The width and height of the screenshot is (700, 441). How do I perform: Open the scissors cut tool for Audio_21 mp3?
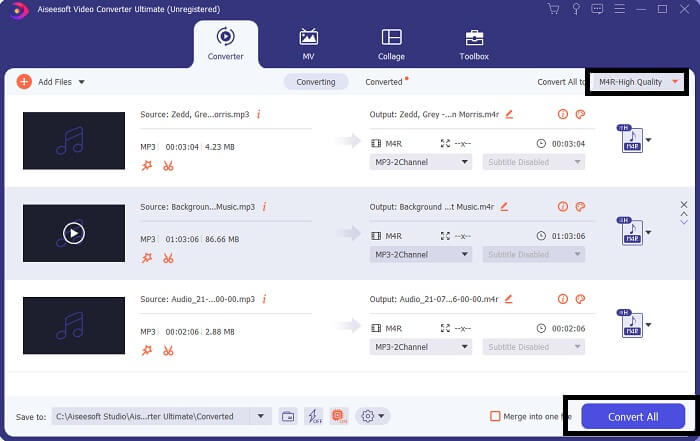(168, 350)
